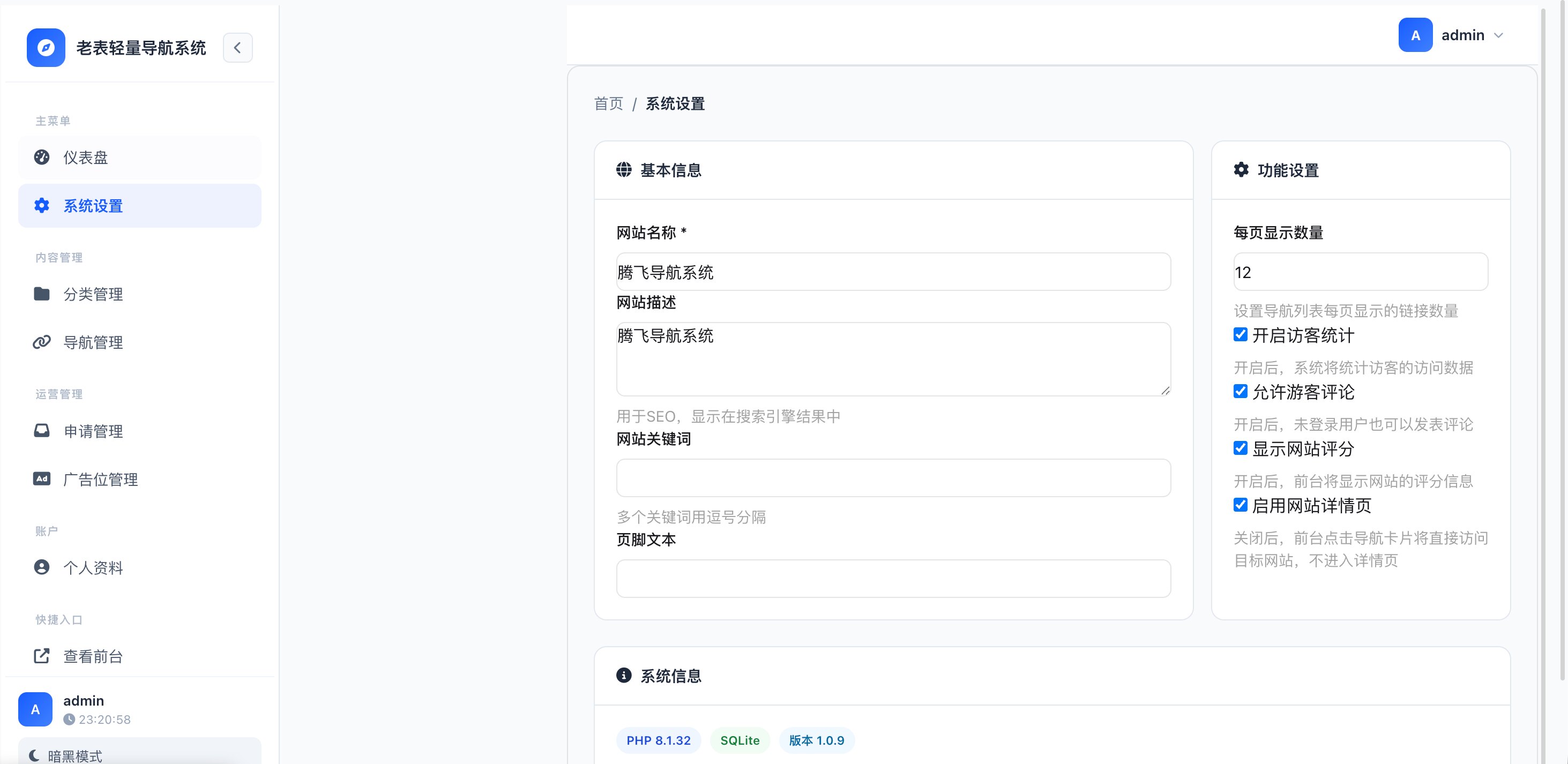1568x764 pixels.
Task: Click the folder icon for 分类管理
Action: [41, 294]
